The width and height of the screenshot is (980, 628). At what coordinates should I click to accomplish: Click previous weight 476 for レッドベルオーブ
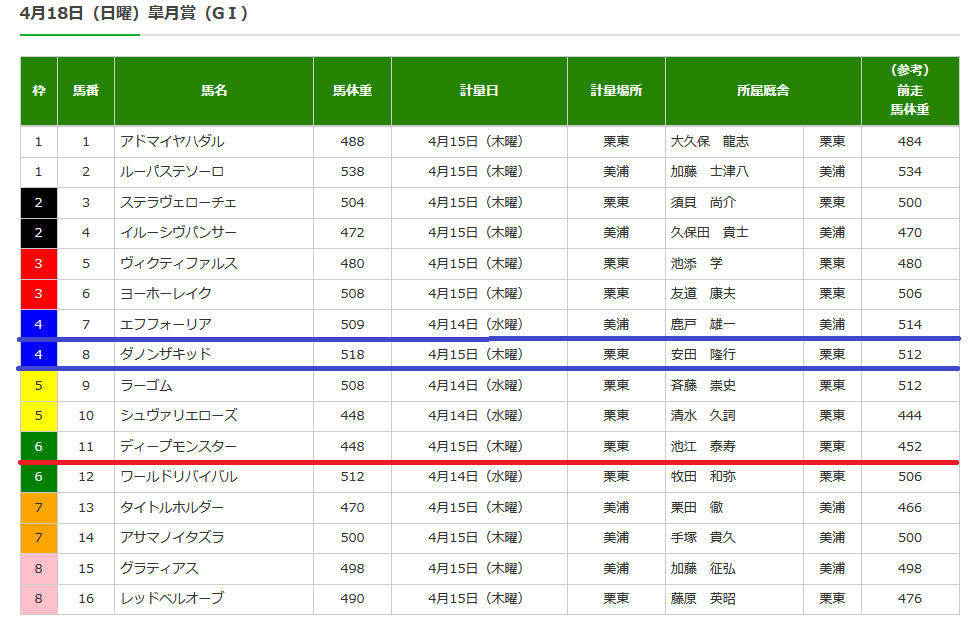[910, 599]
